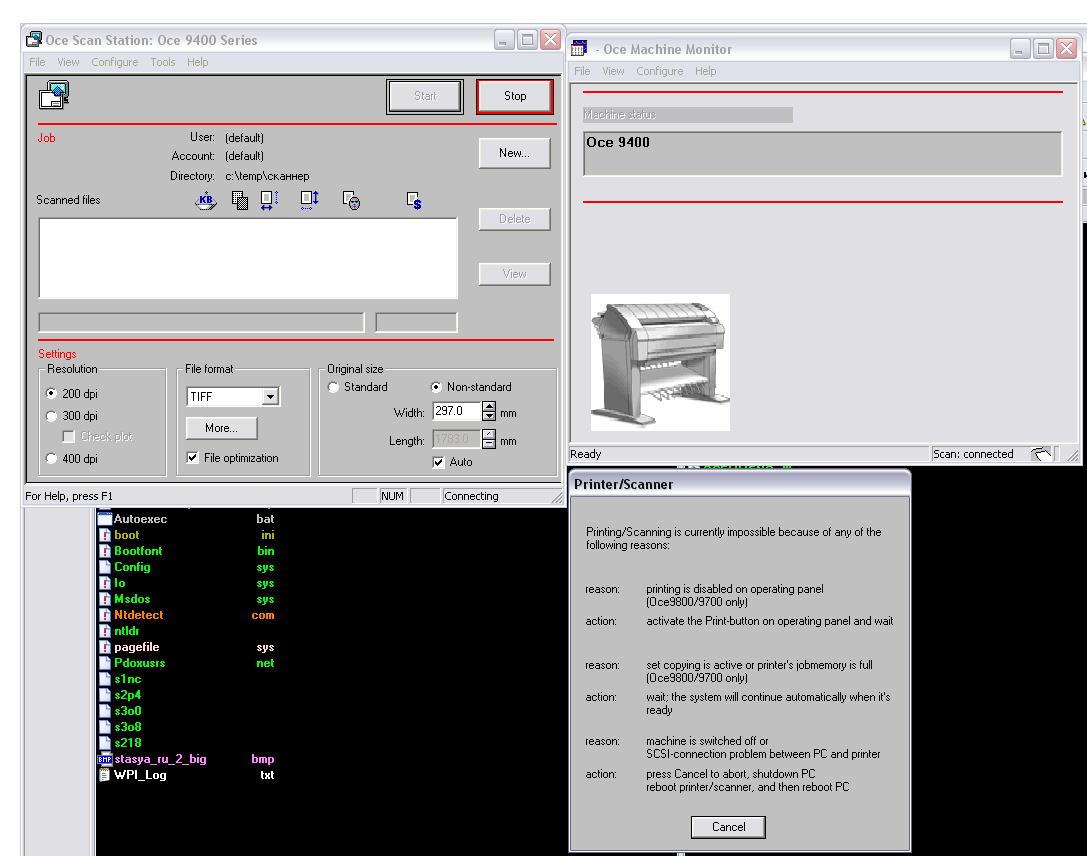Click the connection icon in Machine Monitor status bar
Image resolution: width=1087 pixels, height=856 pixels.
pos(1041,454)
